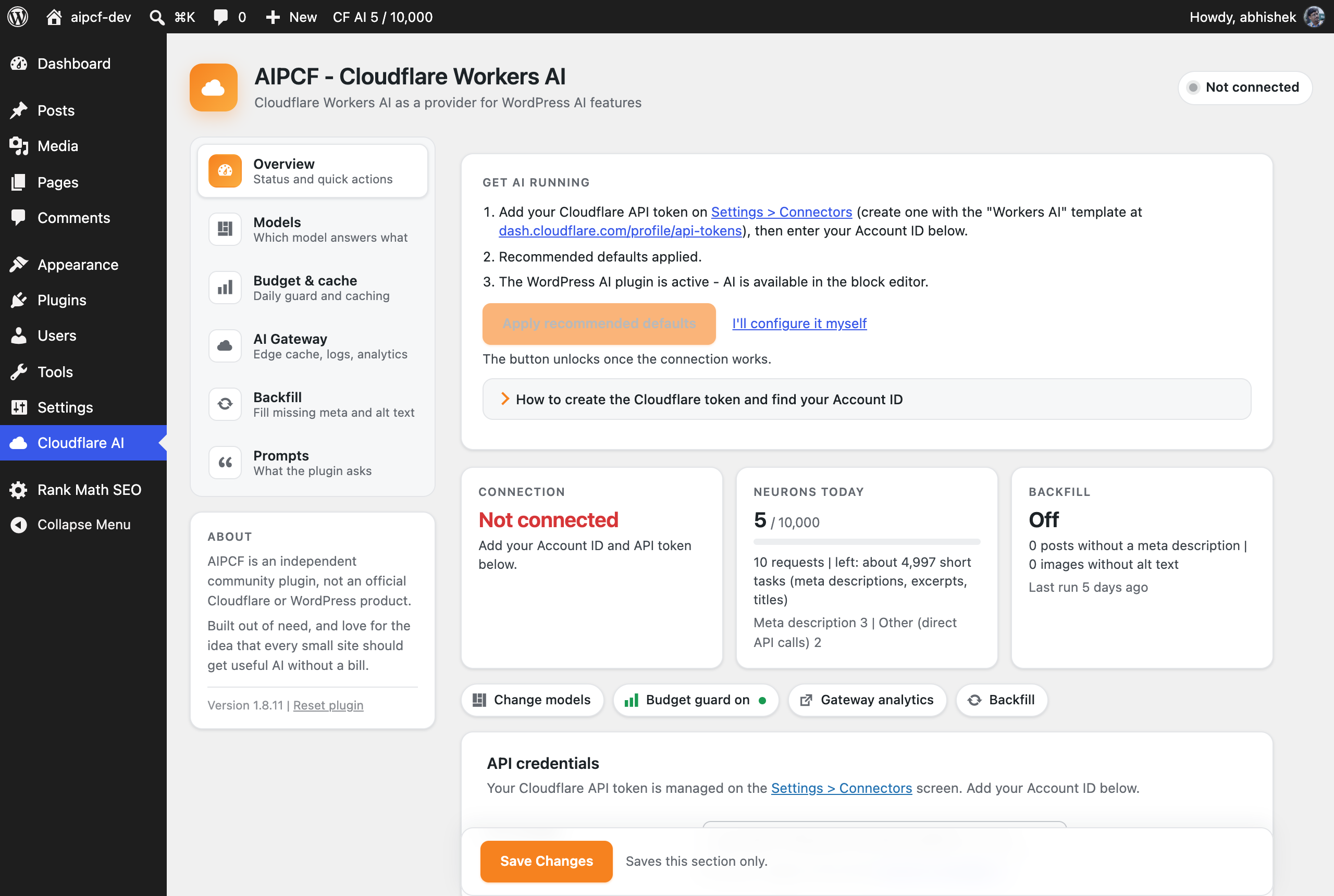Click the aipcf-dev home icon

54,17
